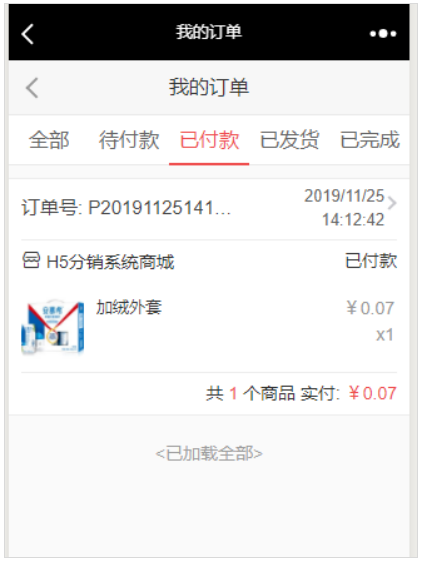This screenshot has height=565, width=422.
Task: Click the shop icon next to H5分销系统商城
Action: coord(31,261)
